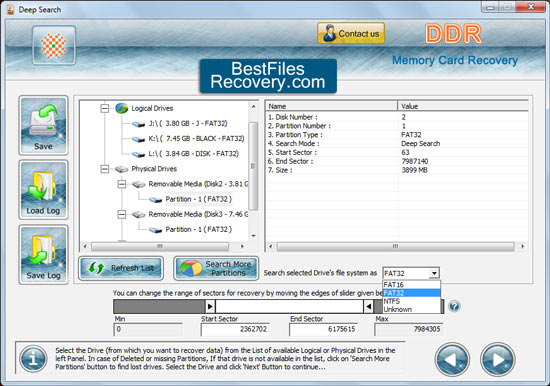Select the J:\ 3.80 GB FAT32 drive

(x=188, y=124)
